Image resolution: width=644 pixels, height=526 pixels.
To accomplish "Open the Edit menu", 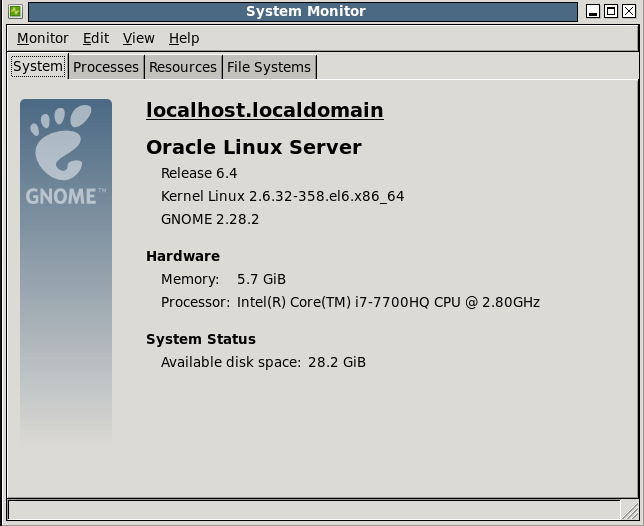I will tap(96, 38).
